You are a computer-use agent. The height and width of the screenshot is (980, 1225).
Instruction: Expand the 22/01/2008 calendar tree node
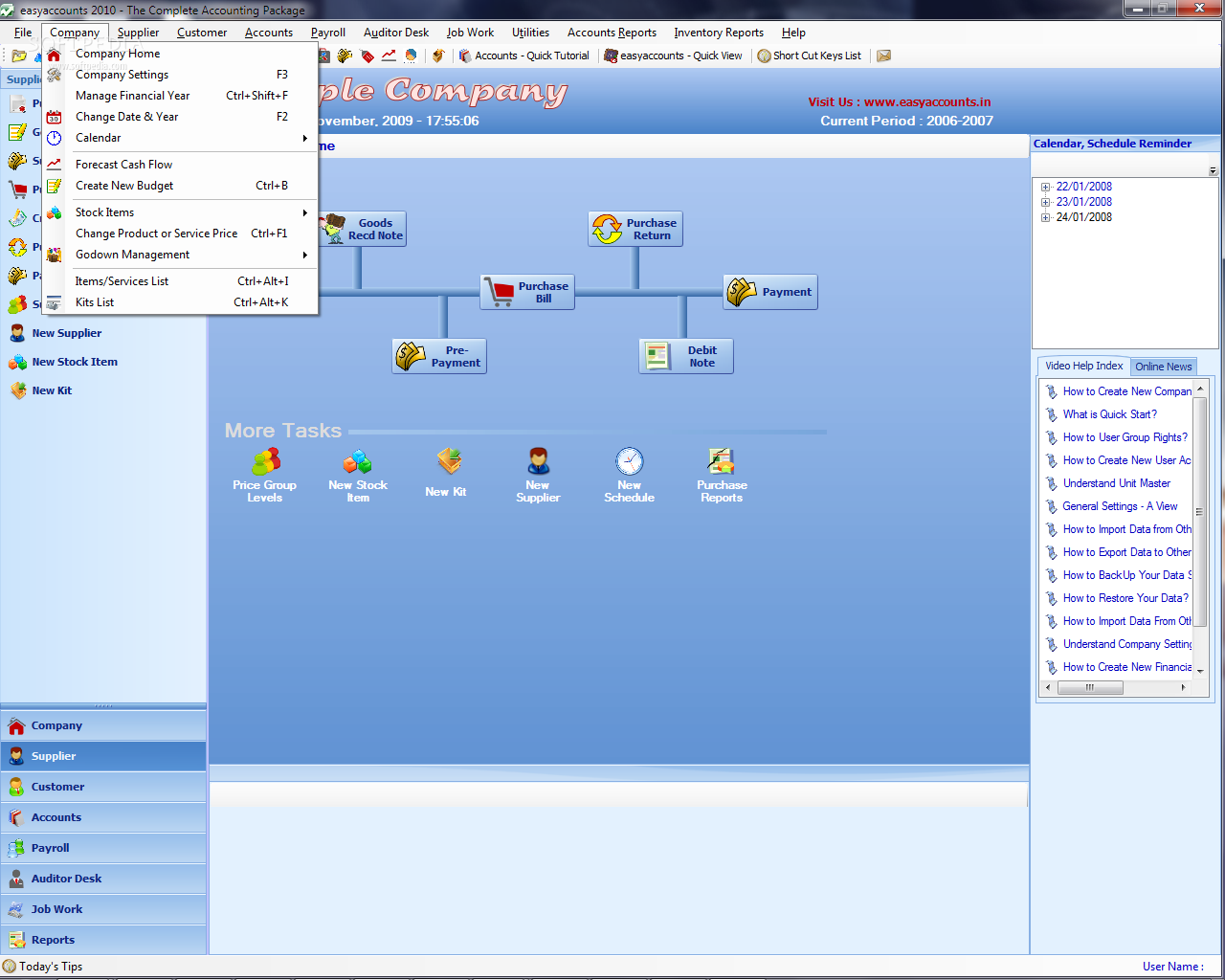coord(1045,188)
